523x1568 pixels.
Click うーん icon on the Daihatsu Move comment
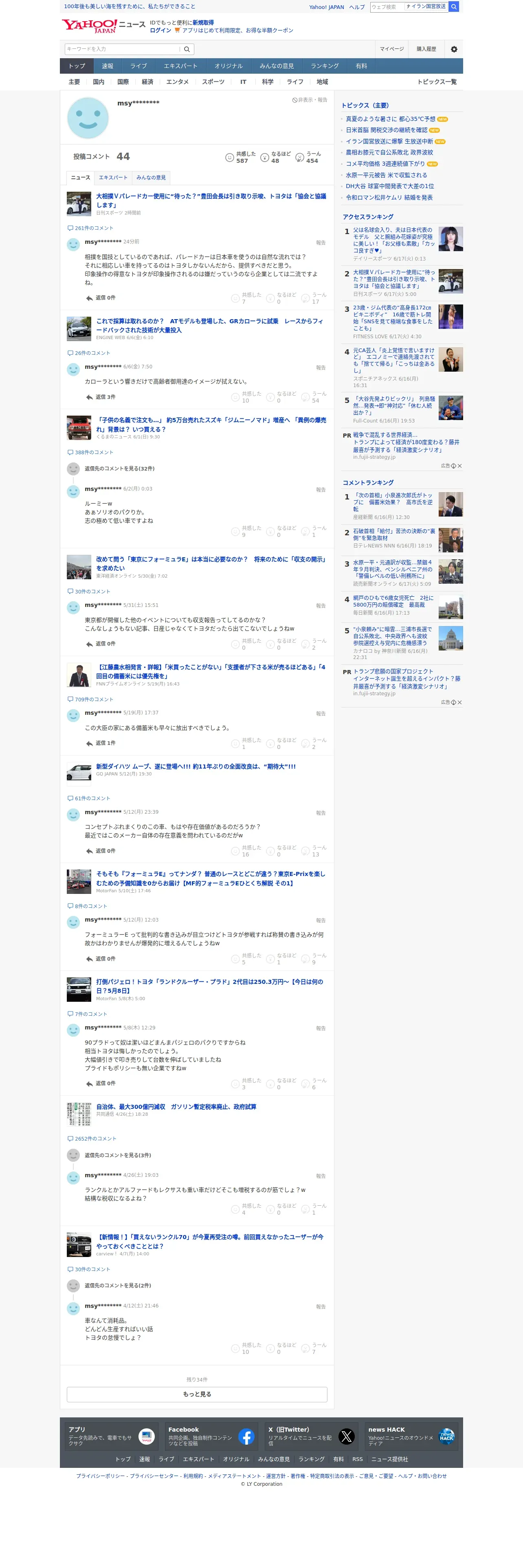coord(305,852)
